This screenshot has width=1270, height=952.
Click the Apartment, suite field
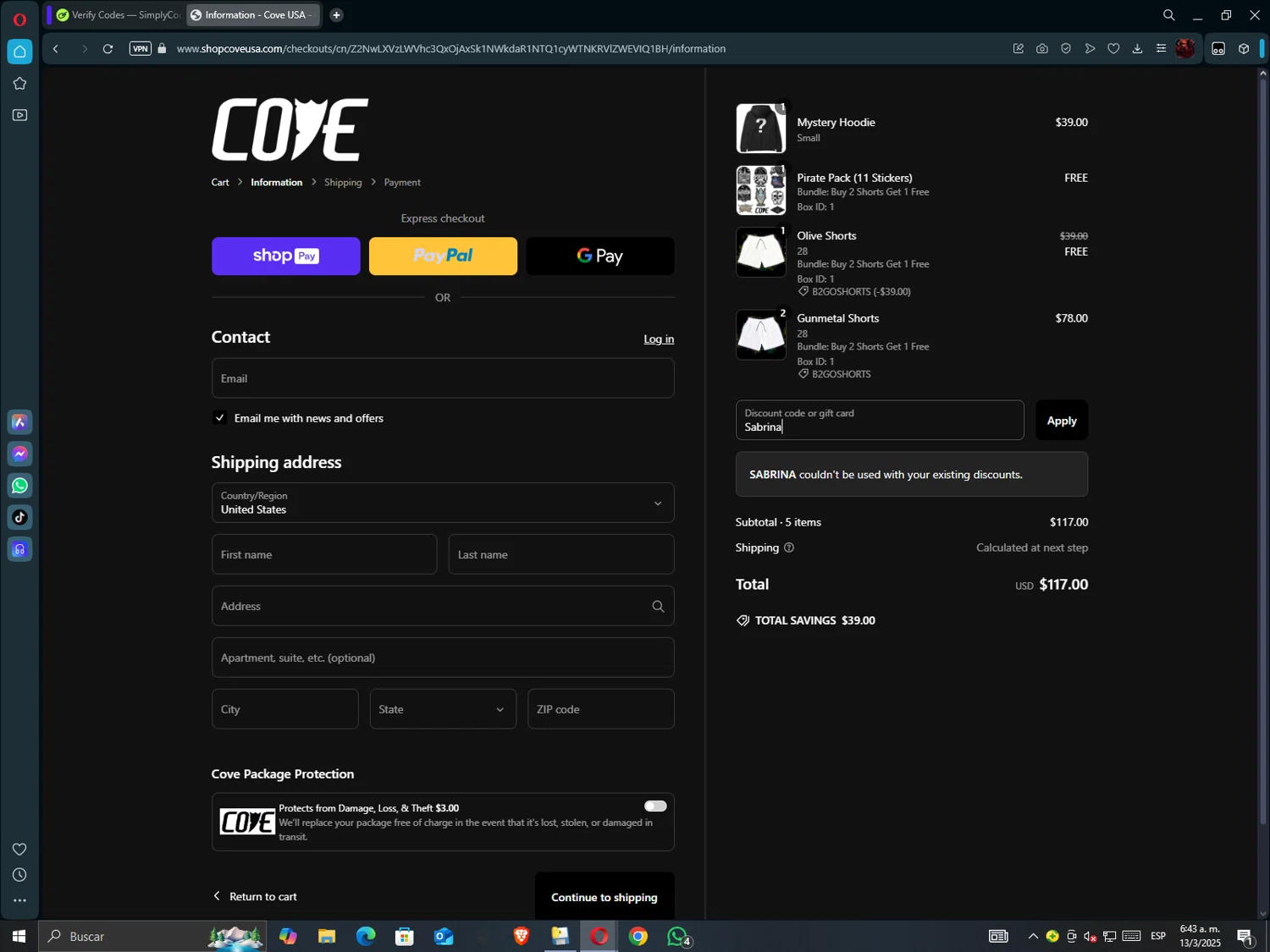click(x=443, y=658)
